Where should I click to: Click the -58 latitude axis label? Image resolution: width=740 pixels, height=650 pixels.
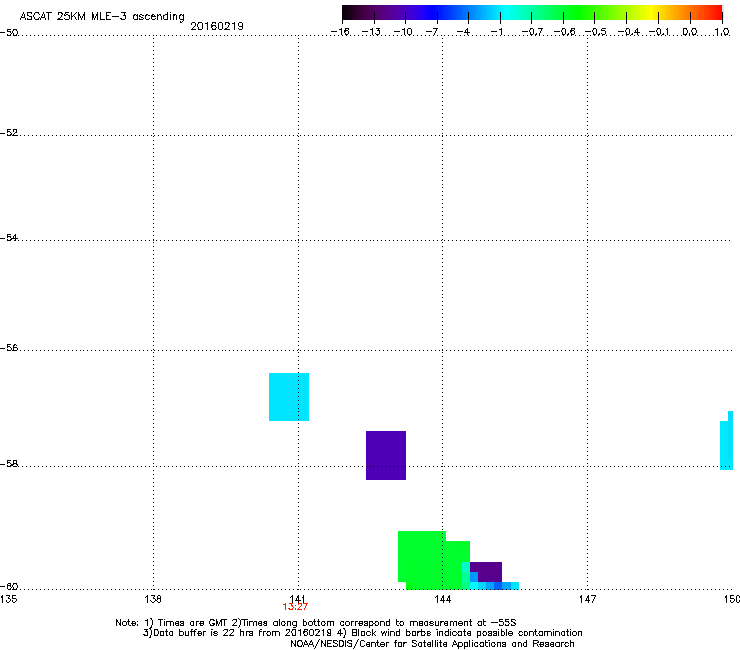tap(9, 464)
